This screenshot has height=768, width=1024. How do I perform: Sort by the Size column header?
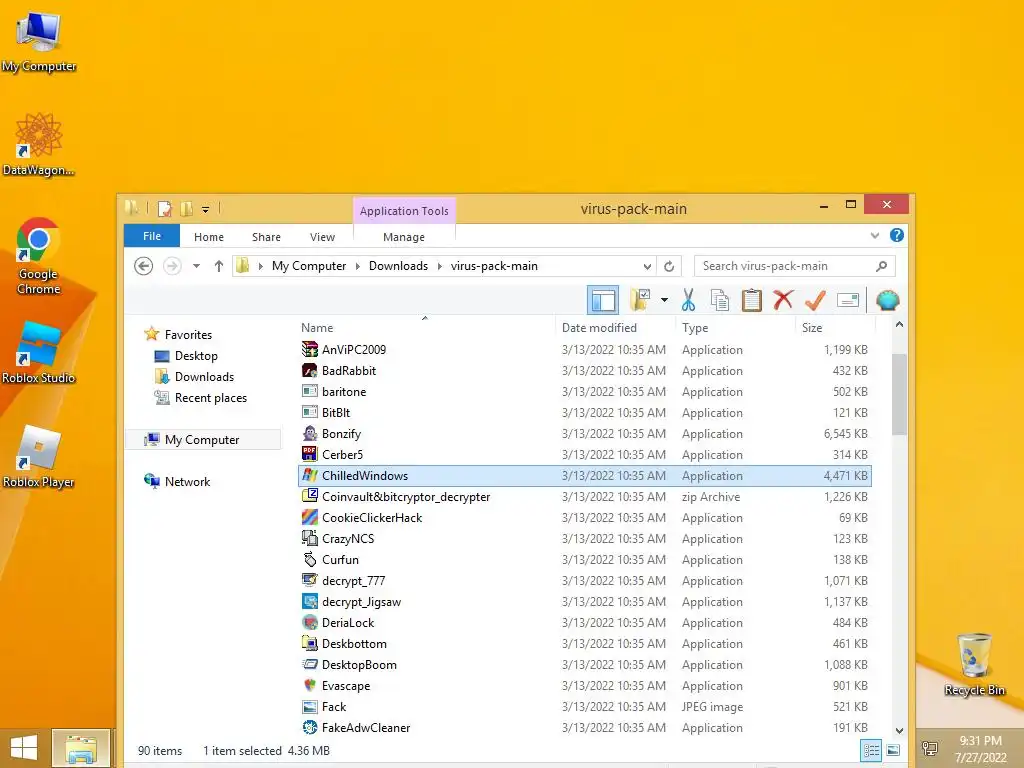pos(835,328)
